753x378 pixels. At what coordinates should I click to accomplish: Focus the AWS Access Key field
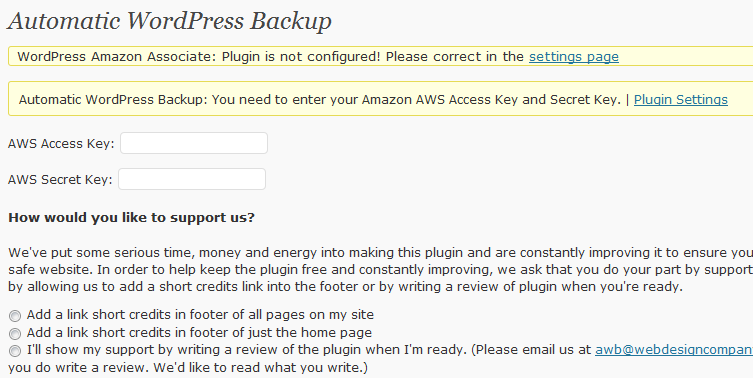point(194,143)
